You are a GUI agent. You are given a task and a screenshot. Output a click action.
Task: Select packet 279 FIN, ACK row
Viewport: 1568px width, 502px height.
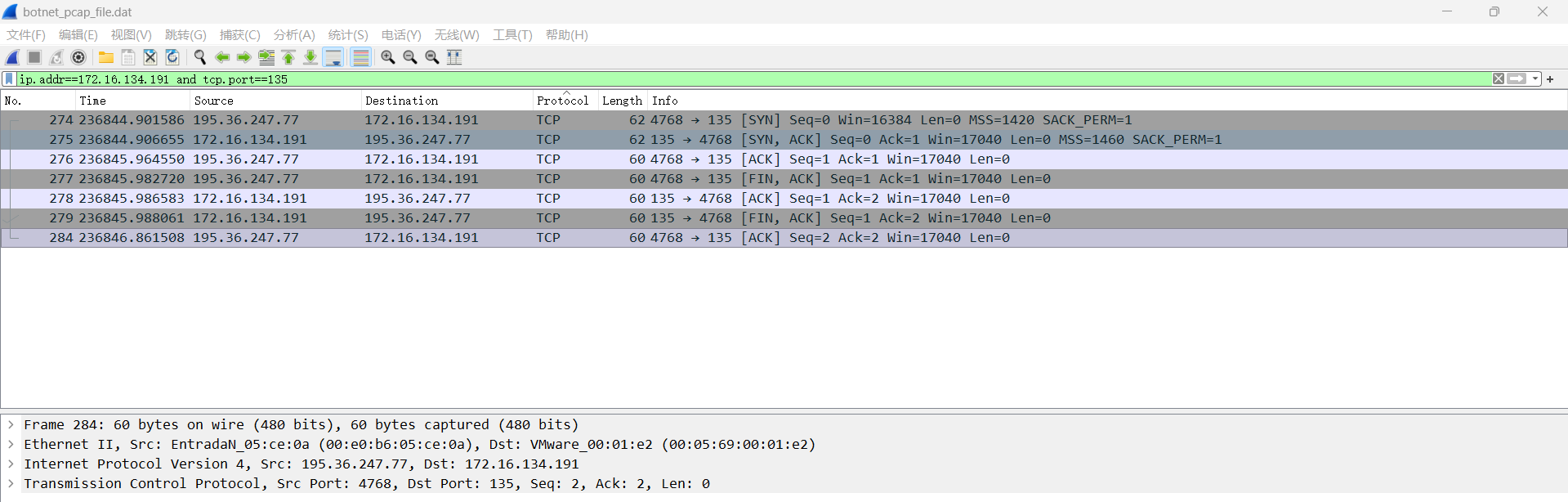tap(784, 218)
